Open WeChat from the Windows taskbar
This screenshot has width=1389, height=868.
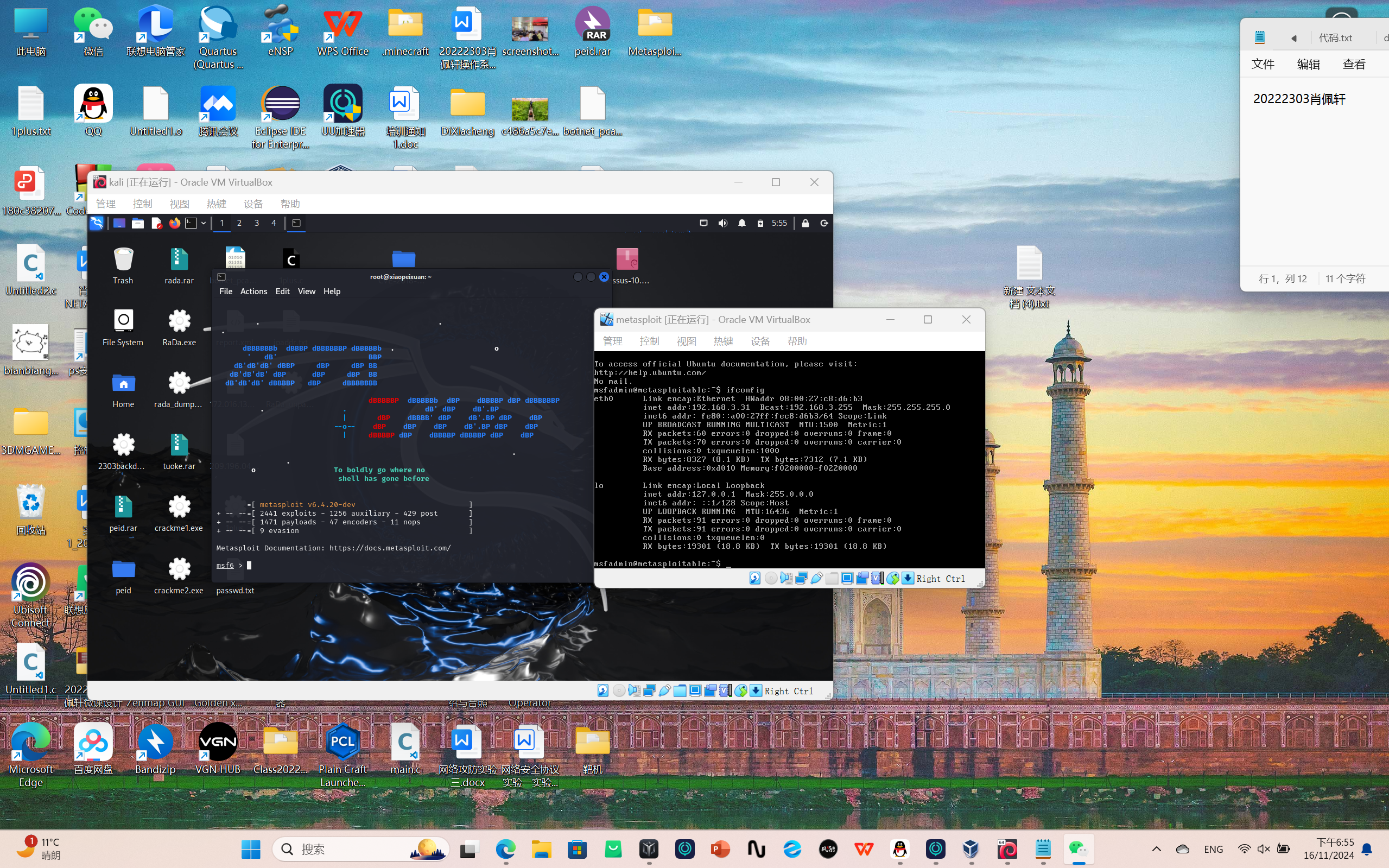[x=1078, y=849]
